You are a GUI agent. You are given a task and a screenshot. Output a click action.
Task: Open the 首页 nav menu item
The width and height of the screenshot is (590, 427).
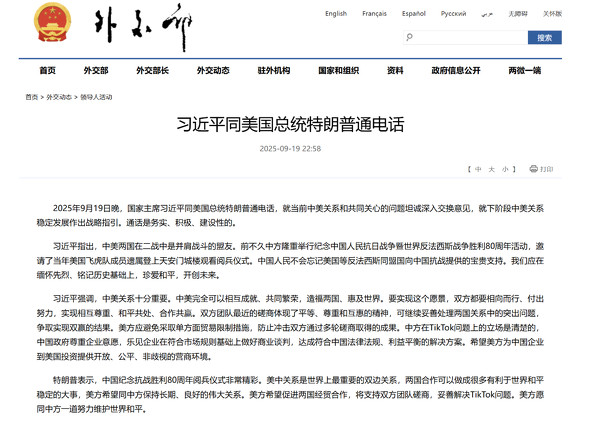point(47,70)
